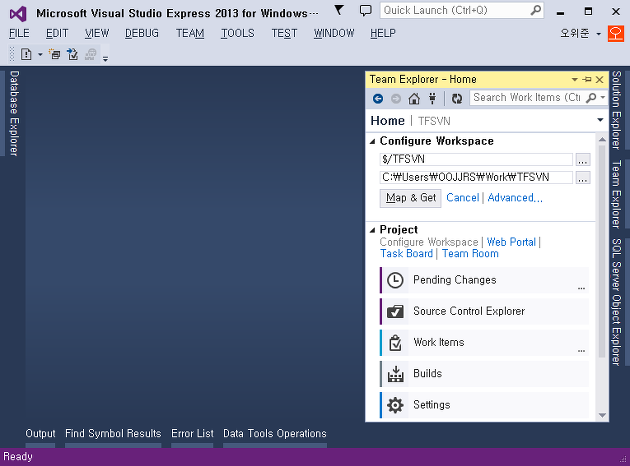Viewport: 630px width, 466px height.
Task: Open the Team Room link
Action: [x=470, y=254]
